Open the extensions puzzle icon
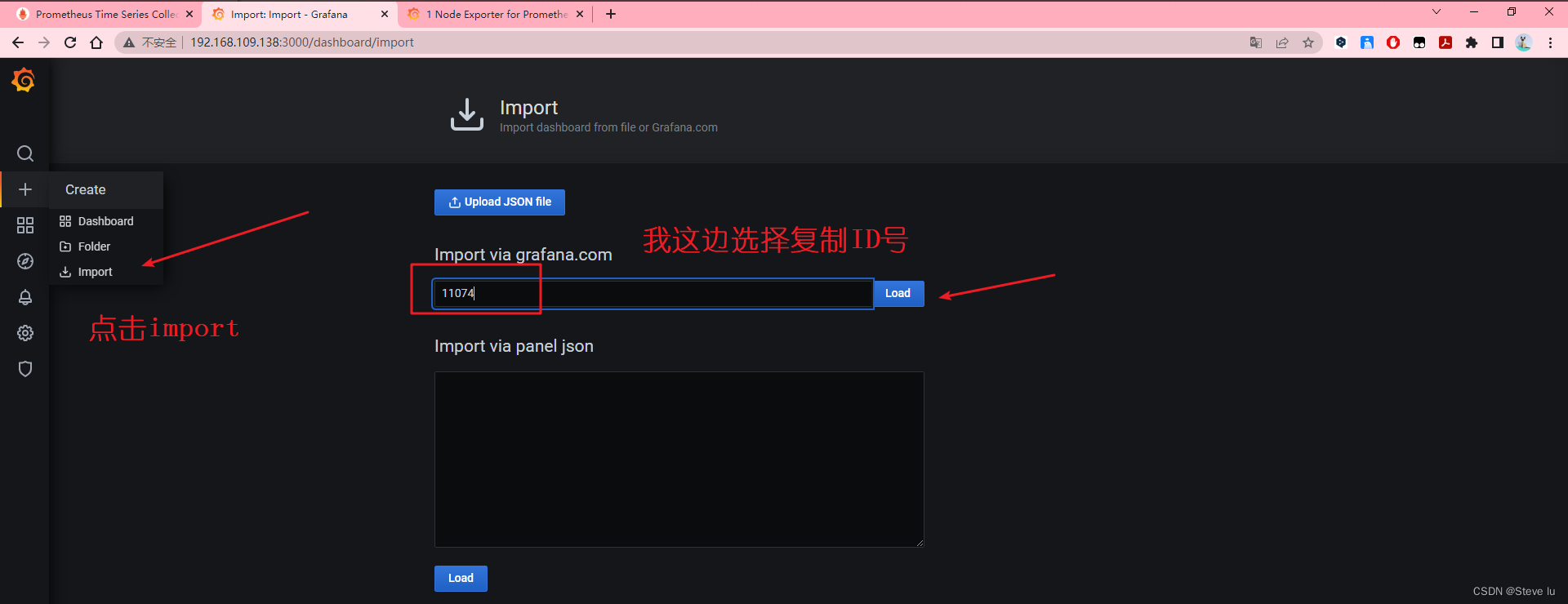This screenshot has width=1568, height=604. [x=1472, y=42]
